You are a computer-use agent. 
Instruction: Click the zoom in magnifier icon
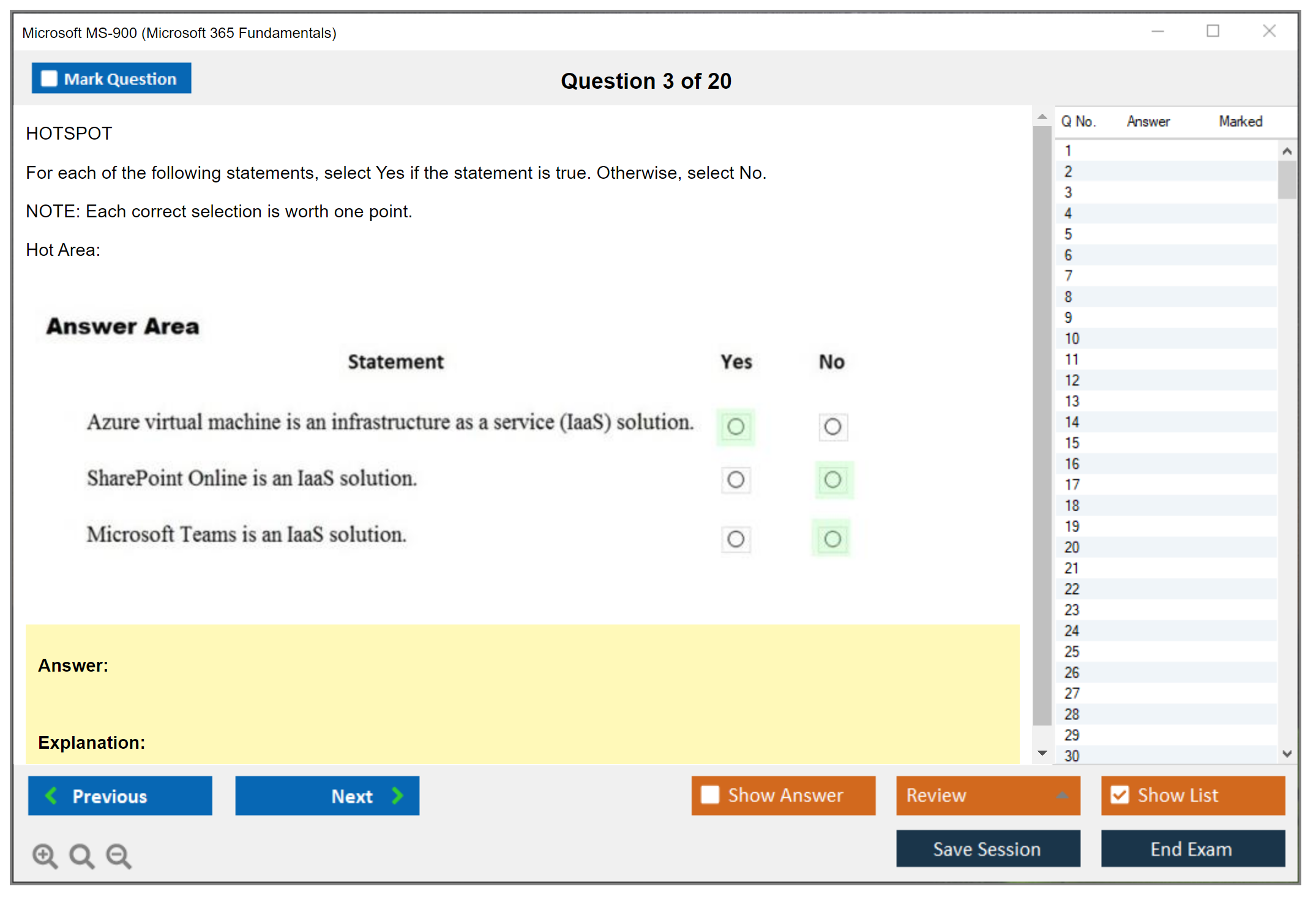(45, 855)
